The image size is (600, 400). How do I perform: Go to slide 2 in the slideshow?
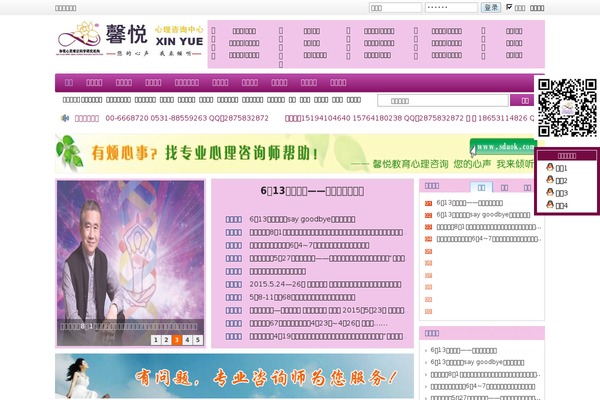click(x=166, y=340)
